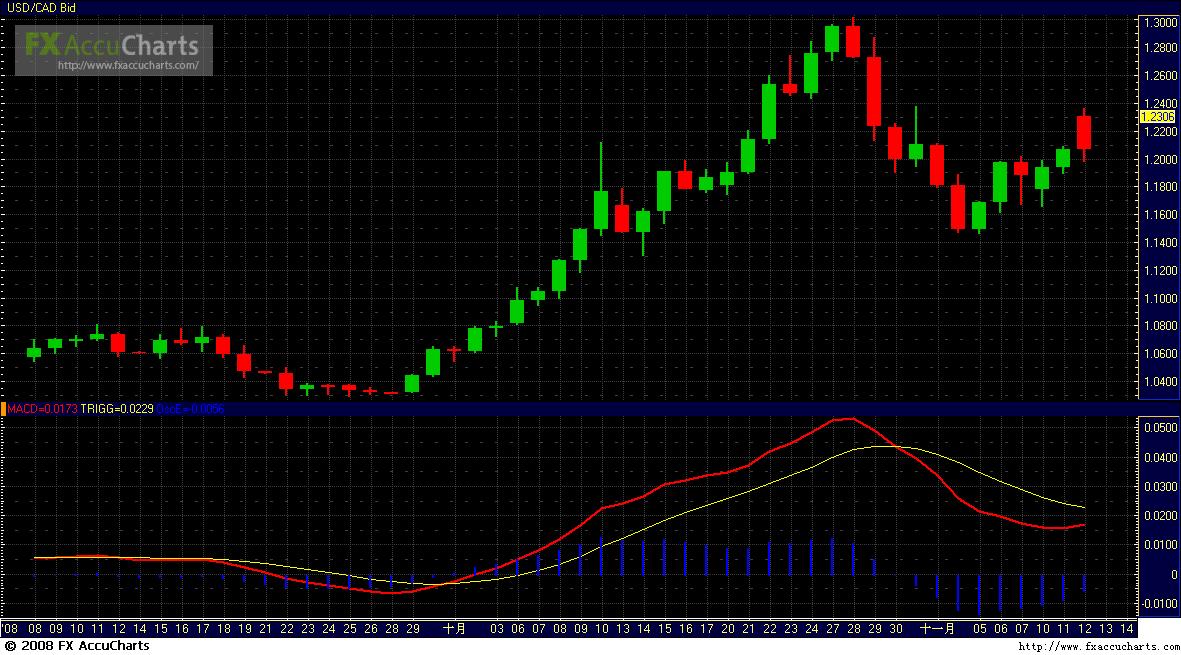1181x655 pixels.
Task: Click the 0.0200 MACD axis label
Action: pyautogui.click(x=1160, y=516)
